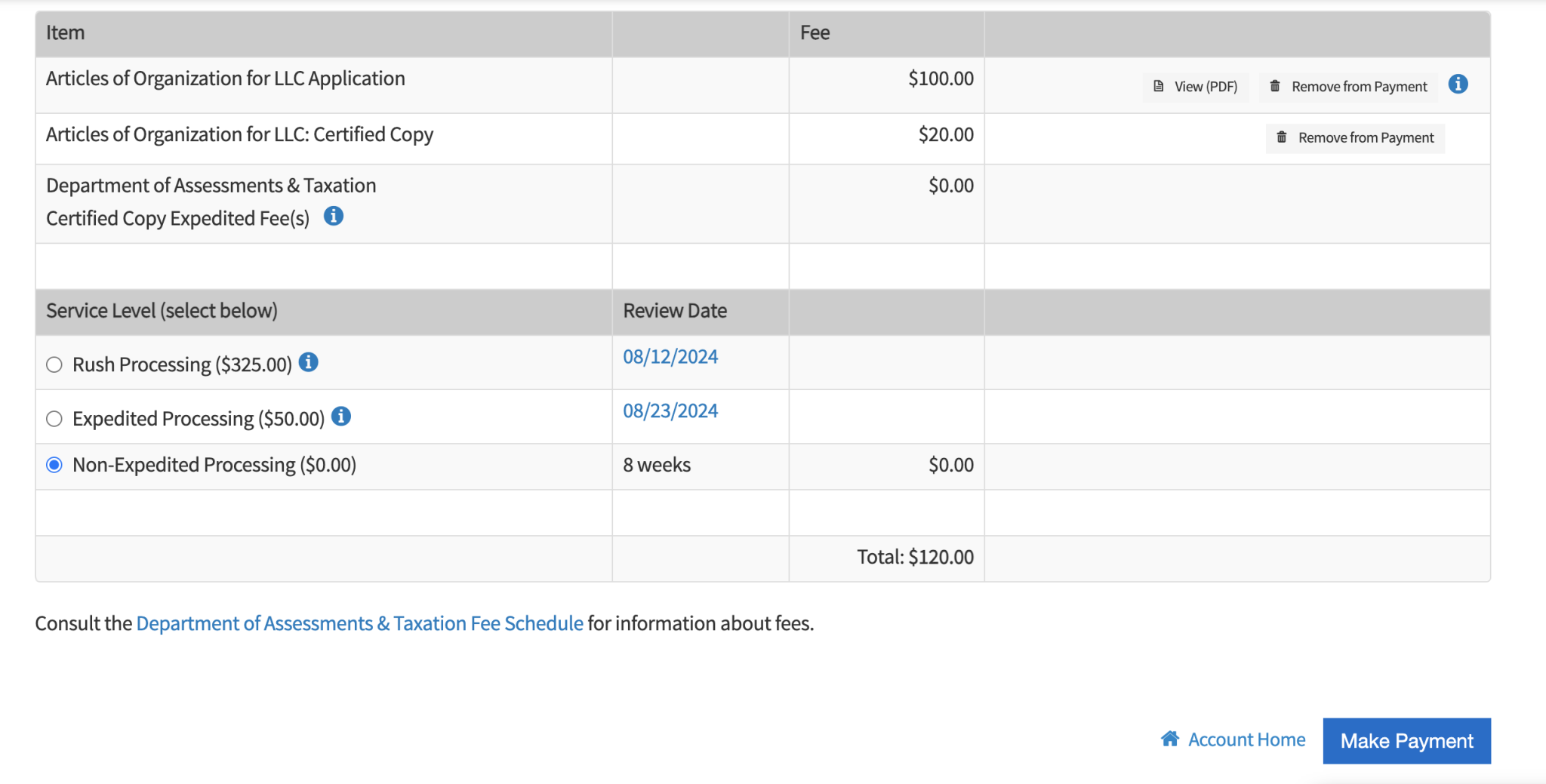The height and width of the screenshot is (784, 1546).
Task: Remove Certified Copy from payment
Action: (x=1356, y=138)
